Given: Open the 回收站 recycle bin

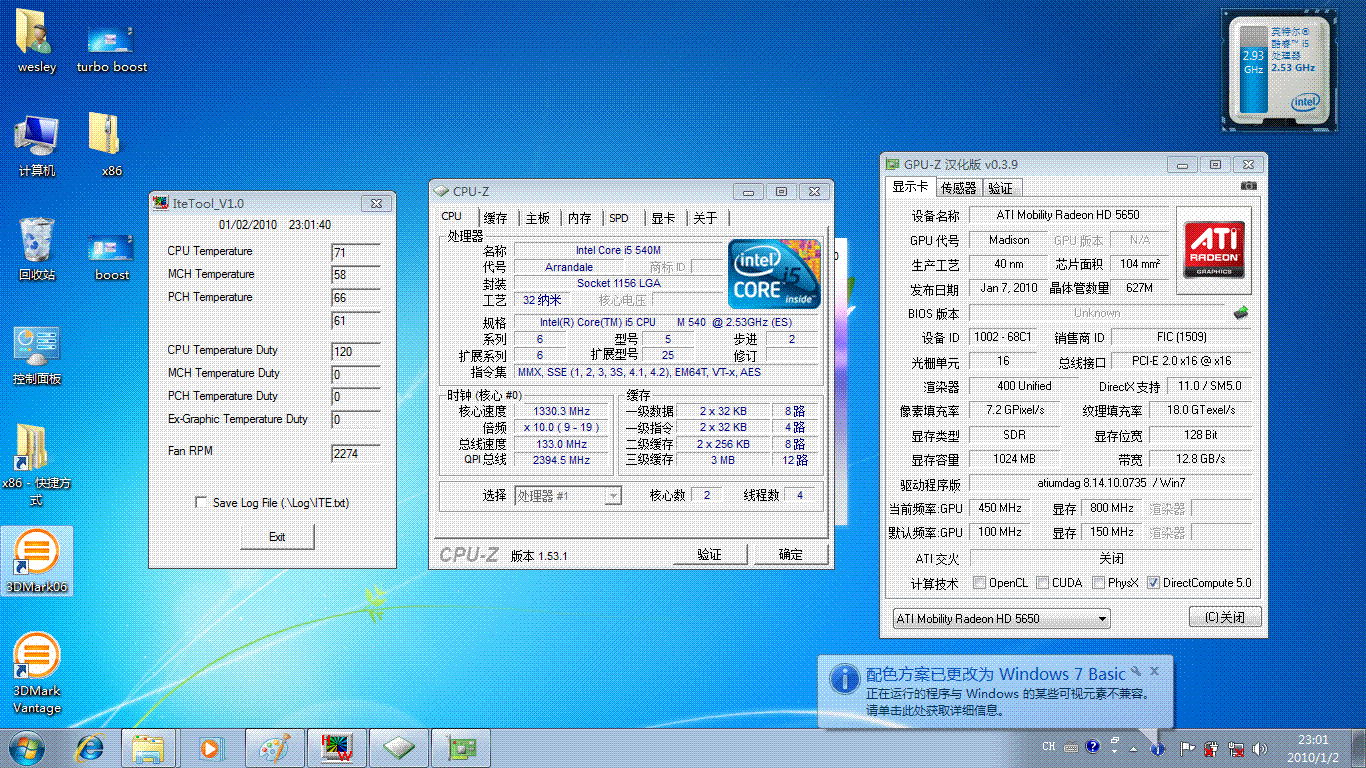Looking at the screenshot, I should point(36,249).
